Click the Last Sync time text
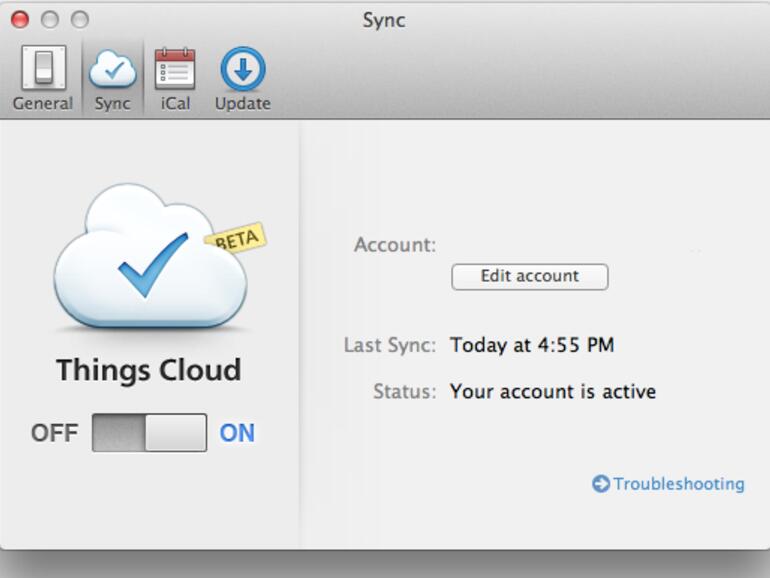The width and height of the screenshot is (770, 578). point(532,346)
